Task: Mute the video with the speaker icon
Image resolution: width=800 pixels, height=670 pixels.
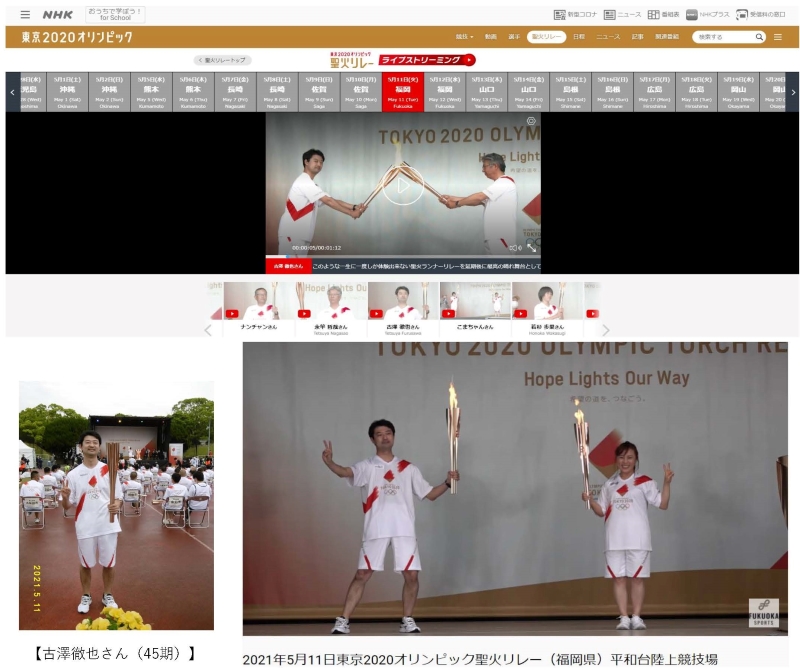Action: [520, 247]
